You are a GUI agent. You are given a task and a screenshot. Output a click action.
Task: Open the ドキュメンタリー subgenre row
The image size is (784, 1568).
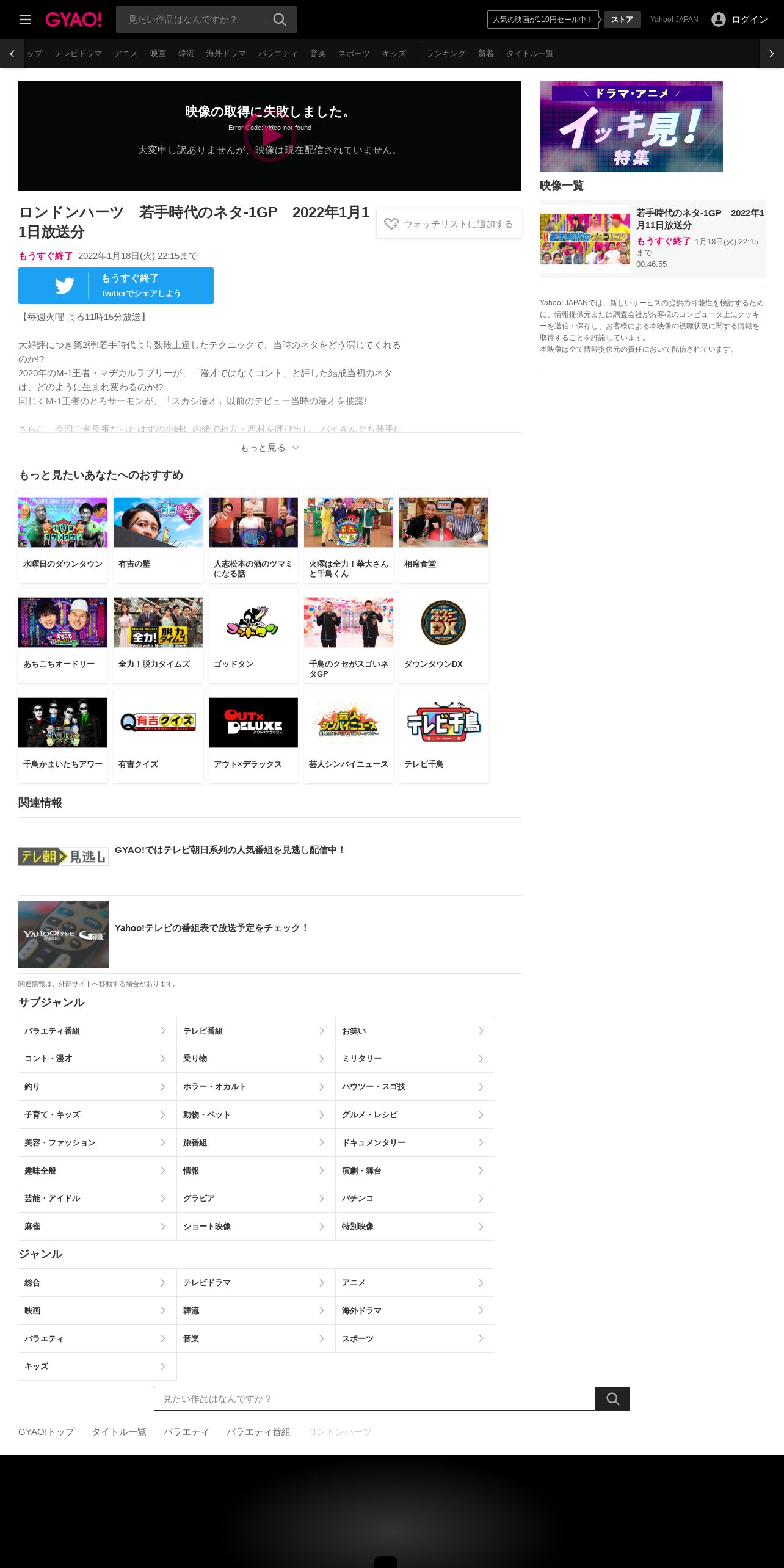coord(415,1142)
